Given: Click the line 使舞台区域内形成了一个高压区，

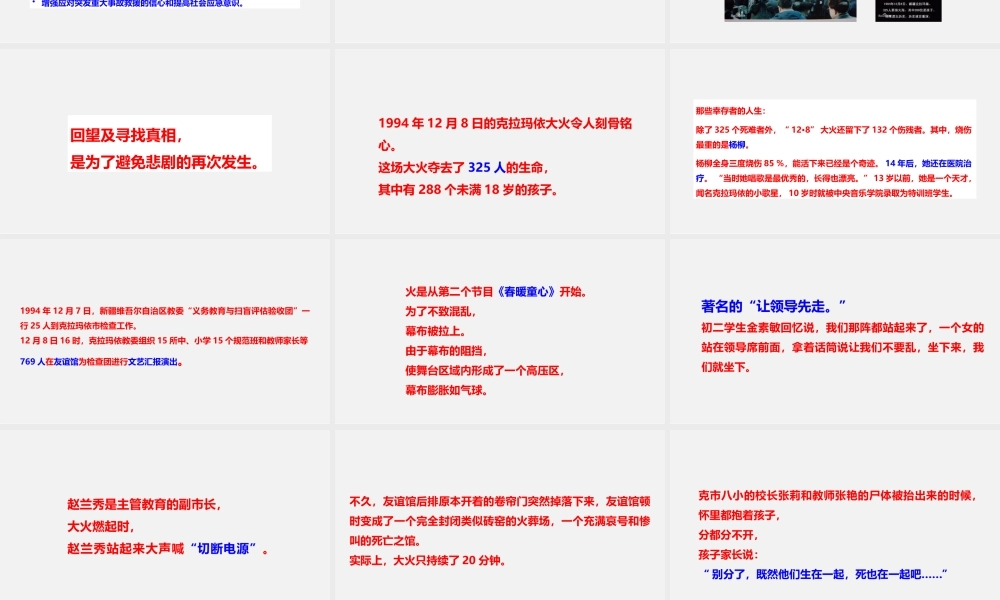Looking at the screenshot, I should pos(485,371).
